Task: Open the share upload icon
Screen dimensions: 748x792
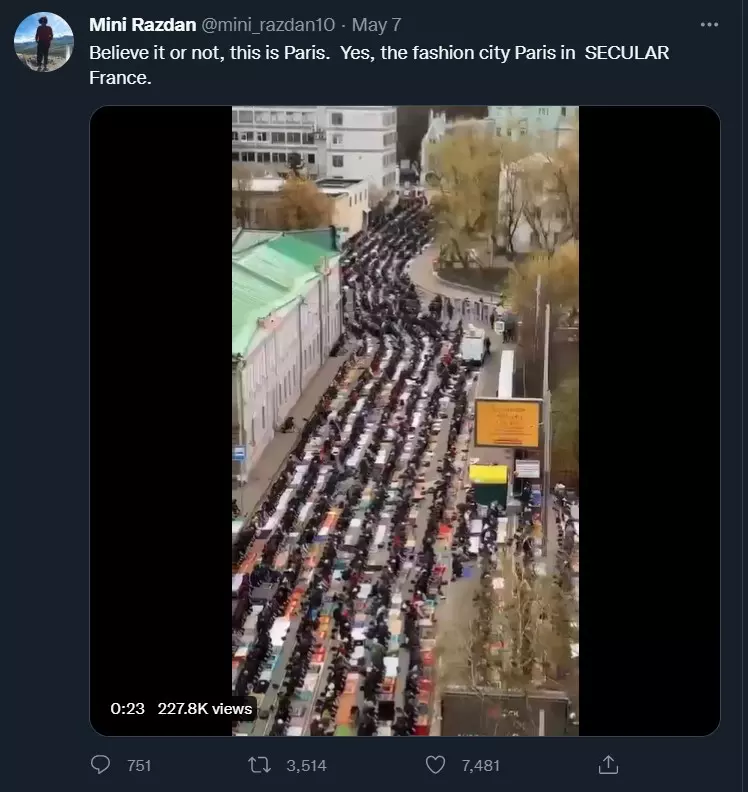Action: coord(608,765)
